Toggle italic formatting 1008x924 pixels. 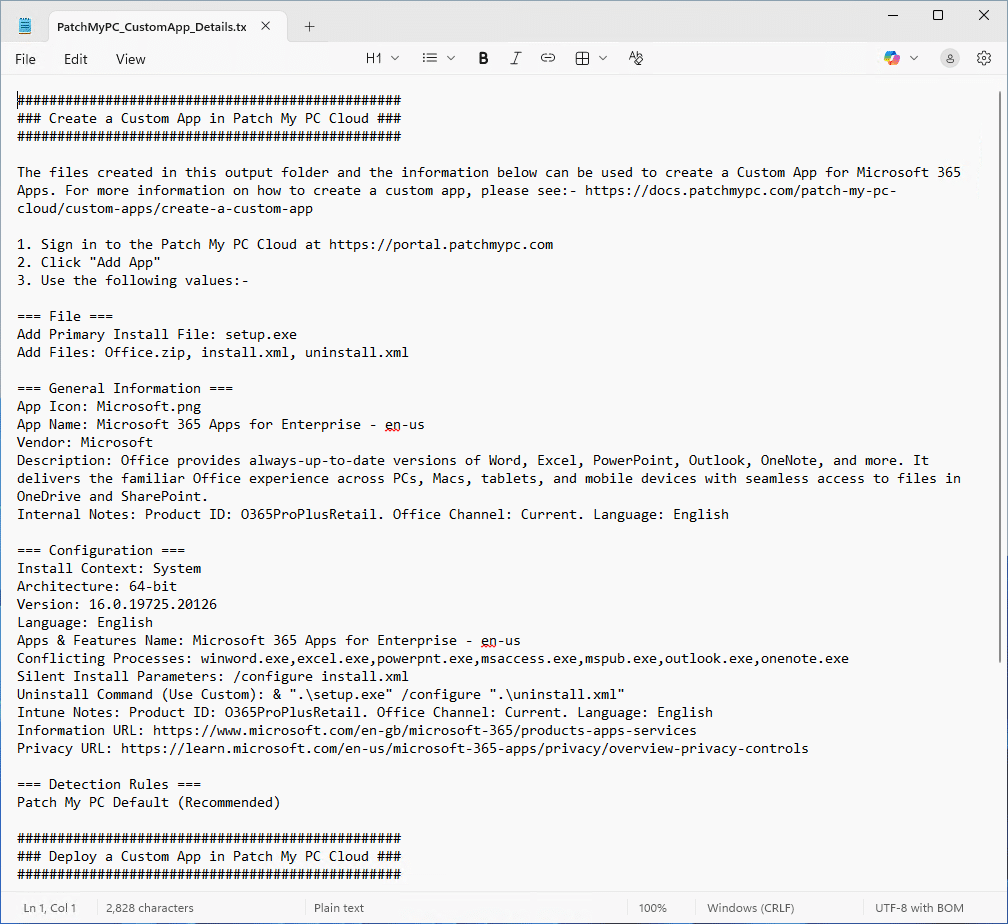tap(515, 59)
